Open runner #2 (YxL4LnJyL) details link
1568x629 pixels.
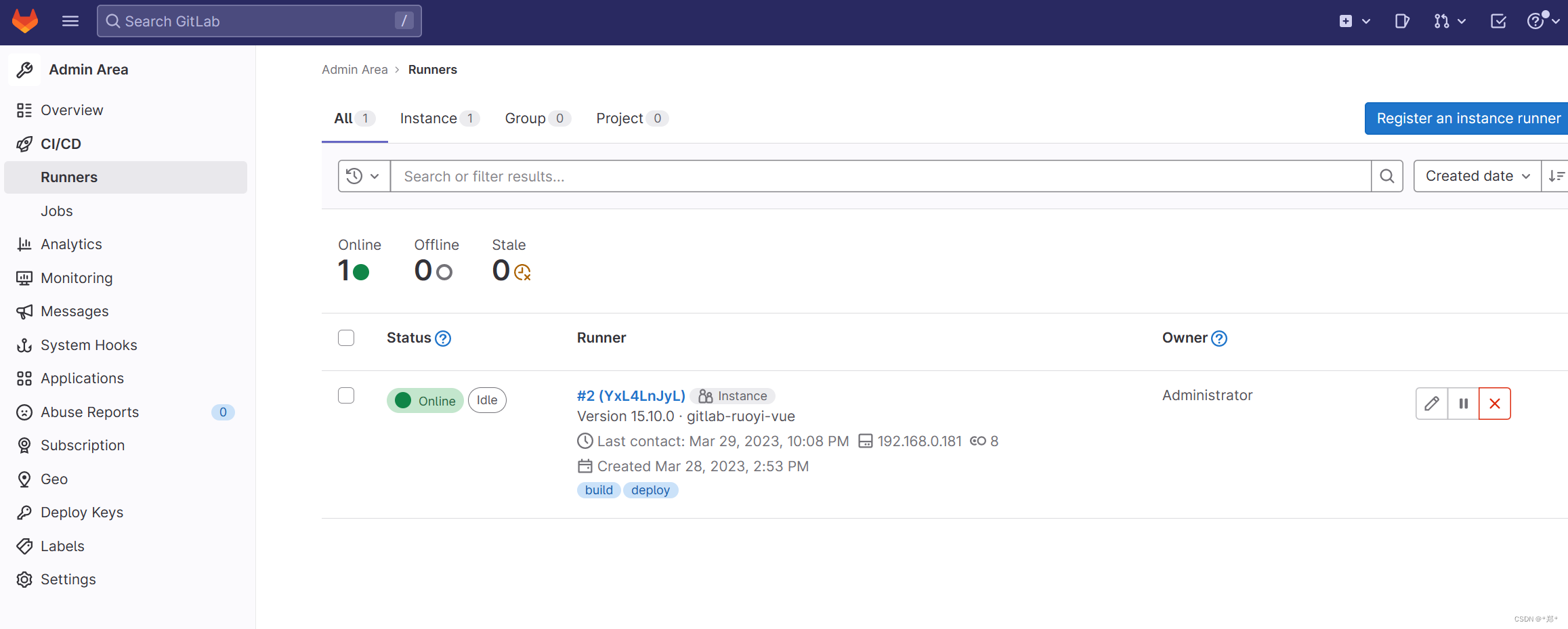[x=631, y=395]
